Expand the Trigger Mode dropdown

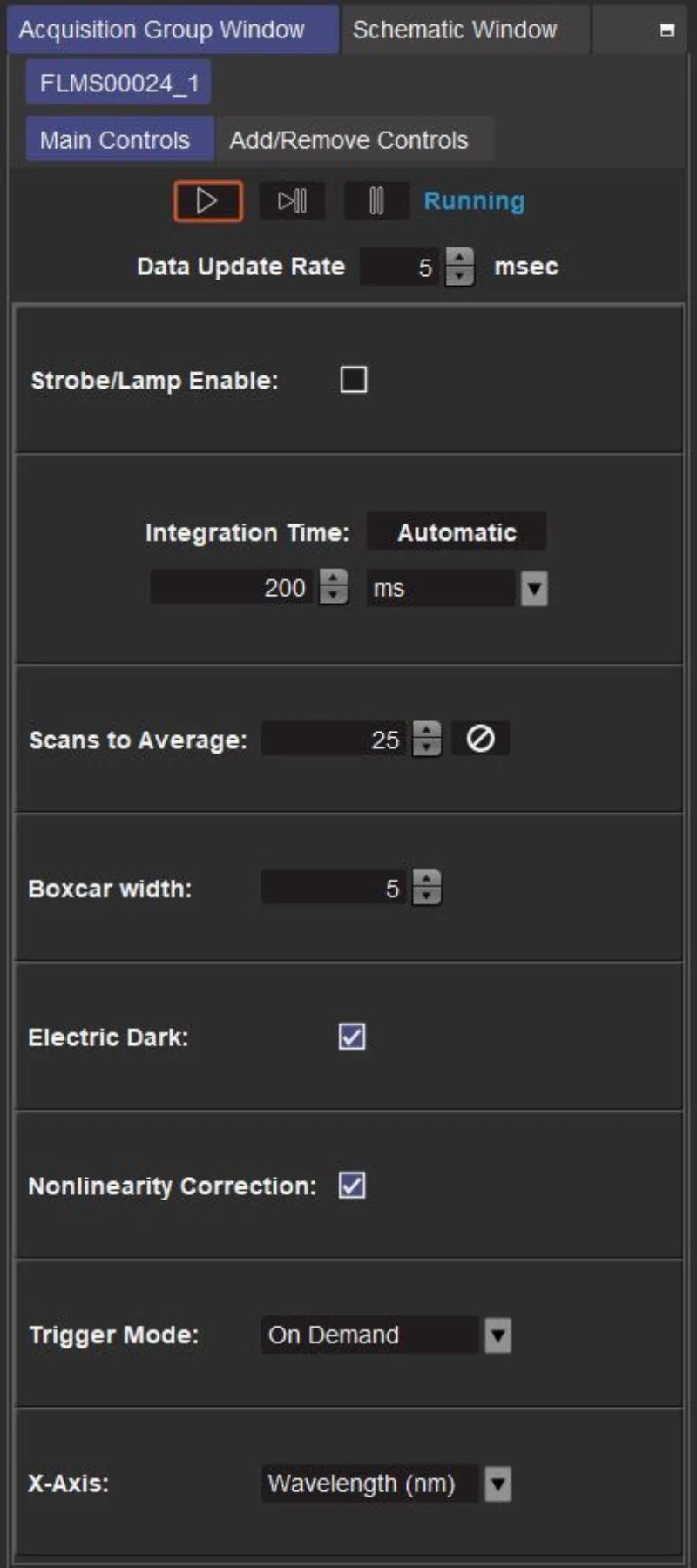coord(497,1335)
